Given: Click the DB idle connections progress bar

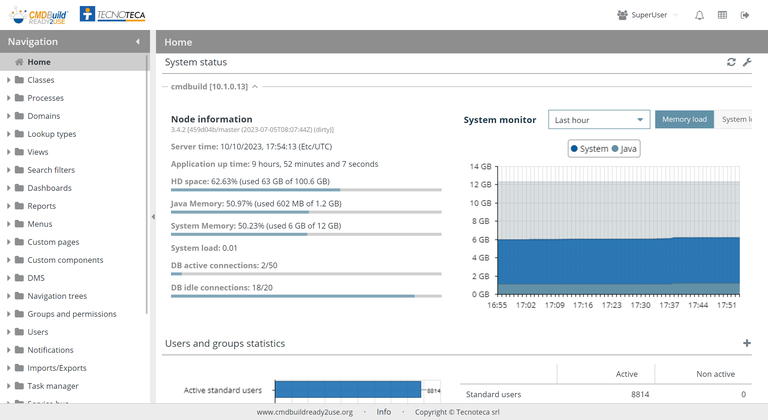Looking at the screenshot, I should (306, 296).
